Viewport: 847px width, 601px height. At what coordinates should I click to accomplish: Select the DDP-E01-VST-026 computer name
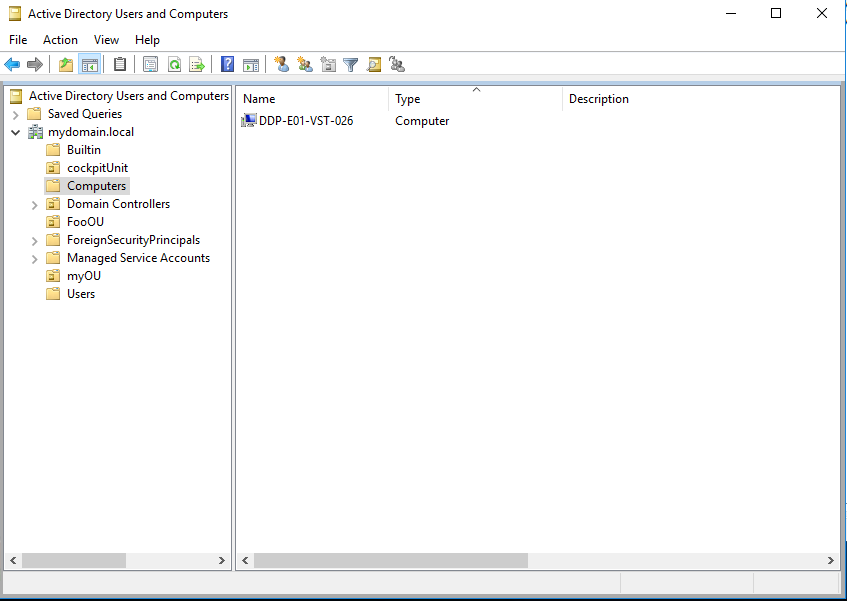coord(306,120)
